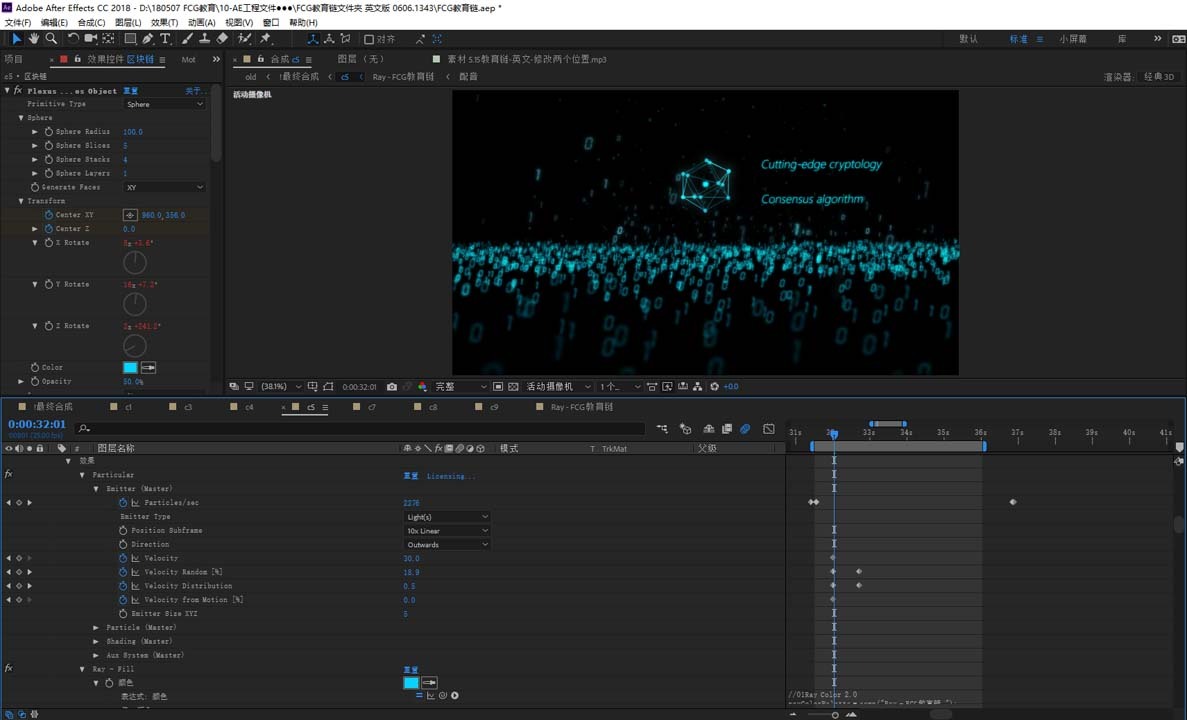Select the Zoom magnifier tool

point(51,39)
